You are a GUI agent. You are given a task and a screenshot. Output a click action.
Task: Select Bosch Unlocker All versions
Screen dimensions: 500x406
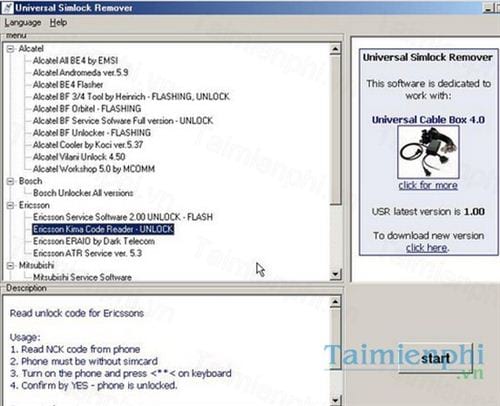83,193
